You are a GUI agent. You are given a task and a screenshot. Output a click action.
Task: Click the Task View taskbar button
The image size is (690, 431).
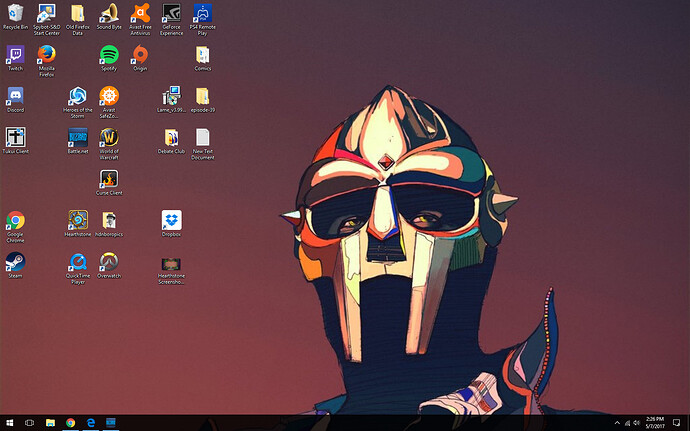(x=30, y=423)
